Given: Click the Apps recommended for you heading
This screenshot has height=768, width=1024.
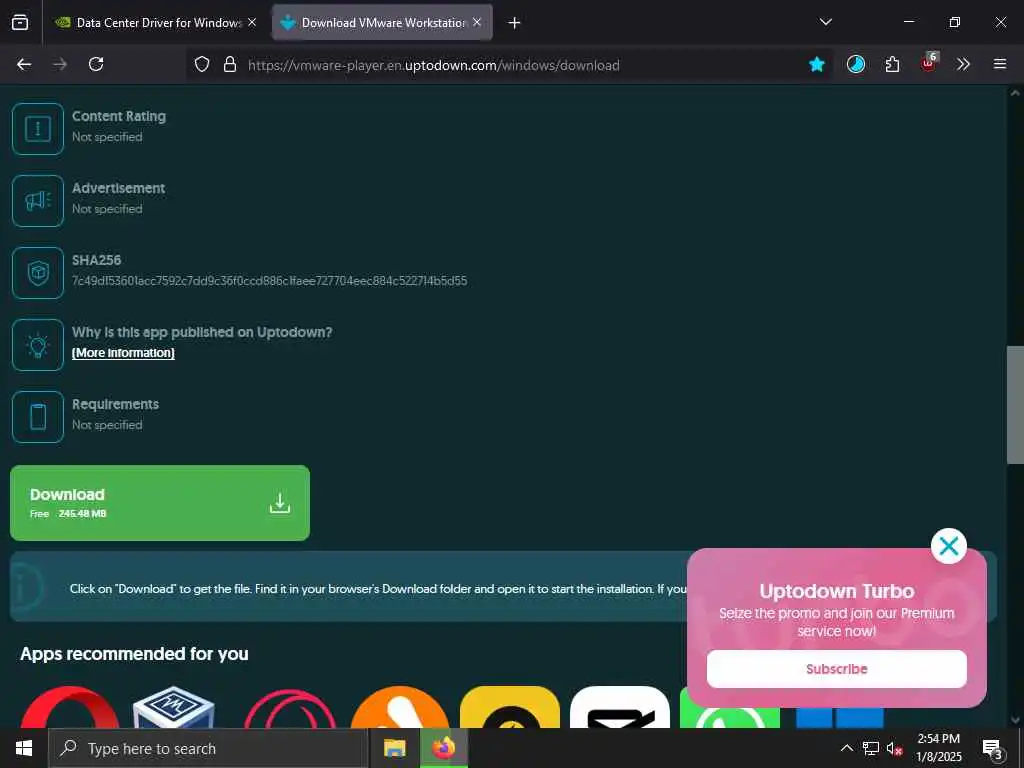Looking at the screenshot, I should tap(135, 654).
